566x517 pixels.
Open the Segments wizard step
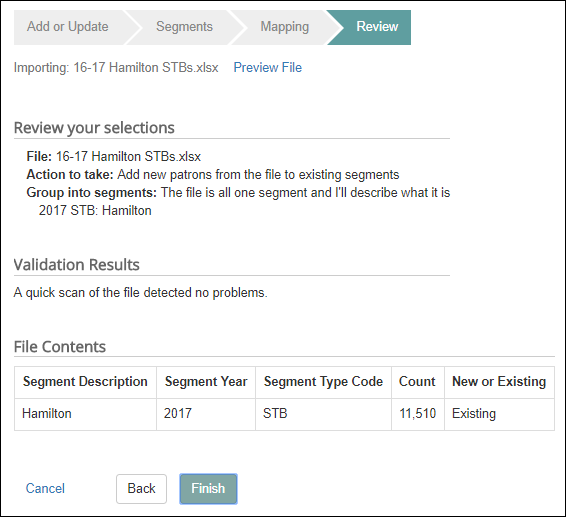point(184,27)
